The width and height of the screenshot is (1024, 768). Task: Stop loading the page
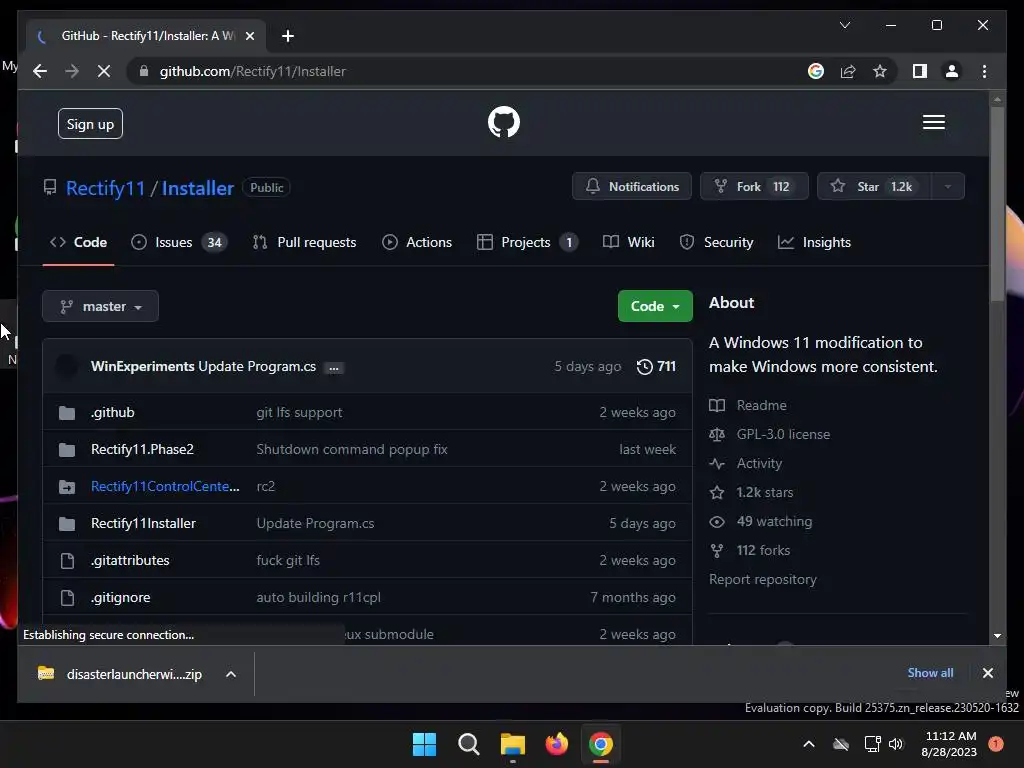coord(103,71)
